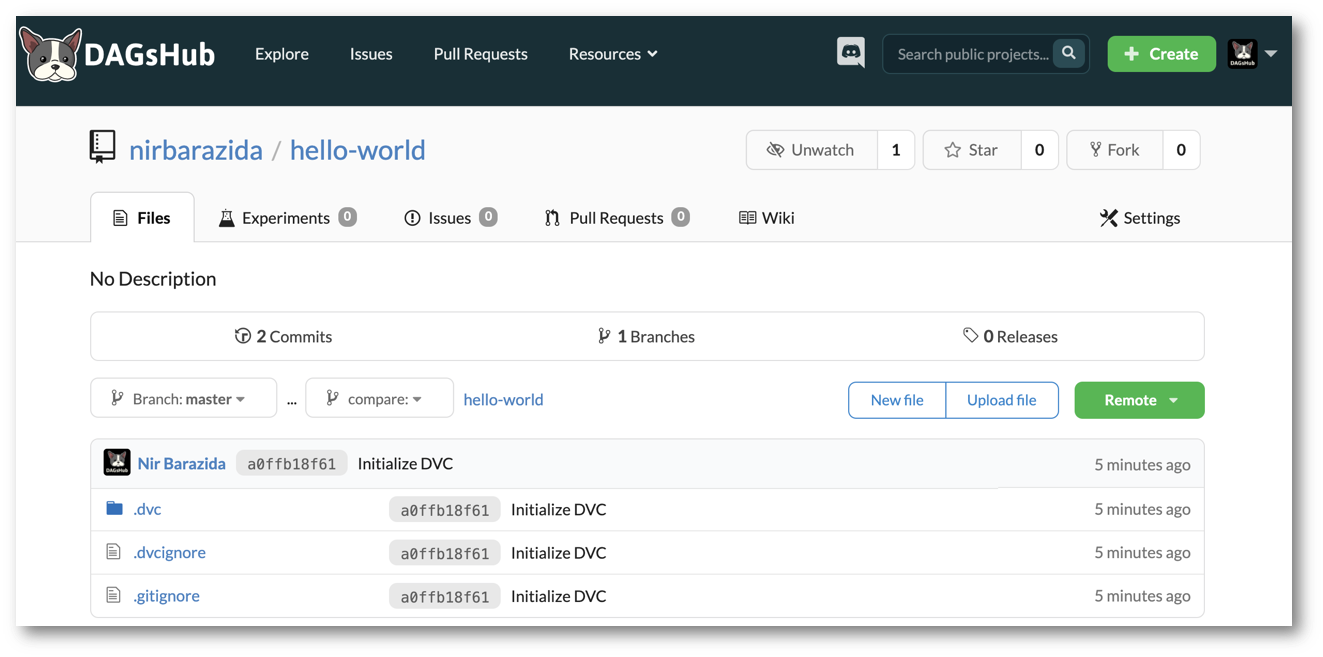Click Nir Barazida's commit avatar
The image size is (1323, 657).
tap(117, 463)
